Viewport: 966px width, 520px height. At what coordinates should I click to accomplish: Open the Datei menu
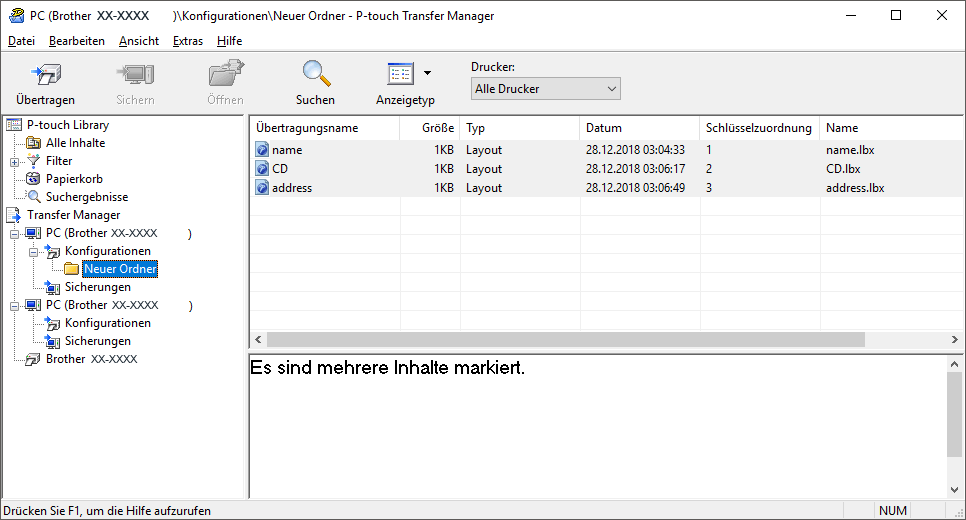pos(21,41)
